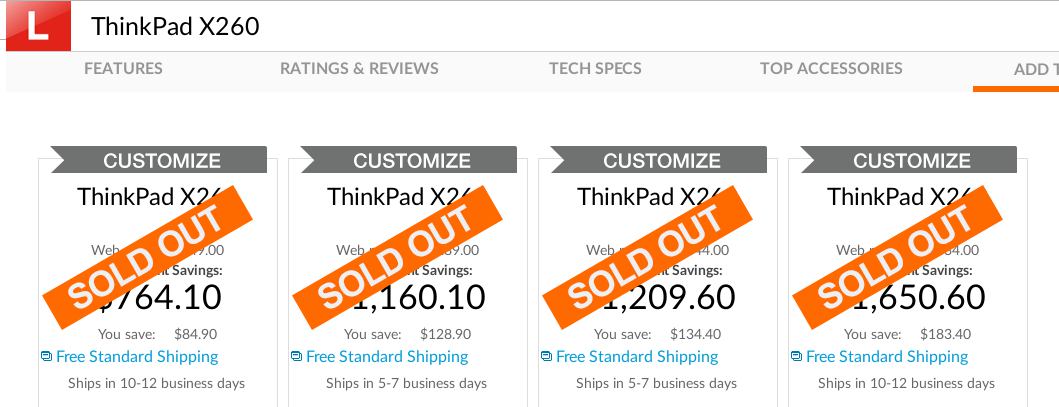This screenshot has width=1059, height=407.
Task: Click shipping icon in the $764.10 card
Action: tap(47, 357)
